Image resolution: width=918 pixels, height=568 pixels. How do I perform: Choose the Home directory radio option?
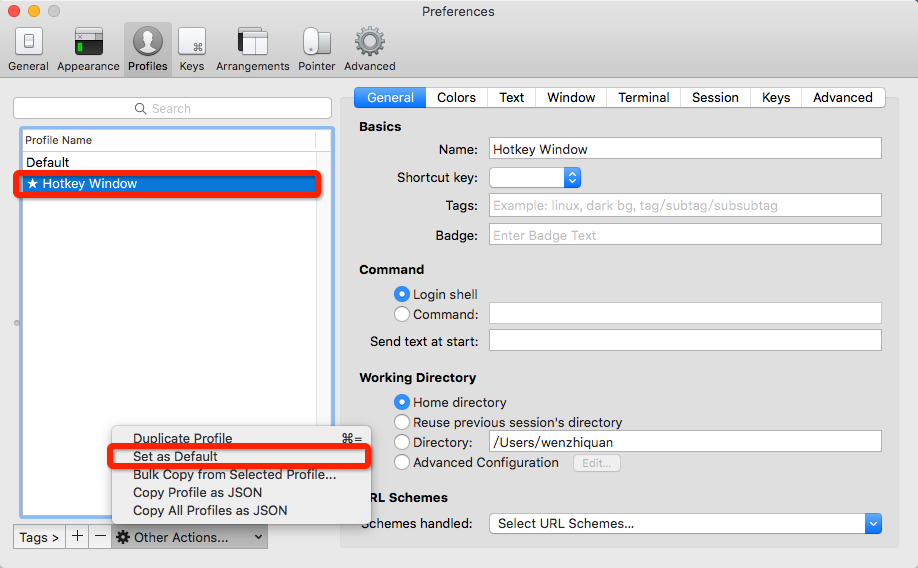click(x=402, y=402)
